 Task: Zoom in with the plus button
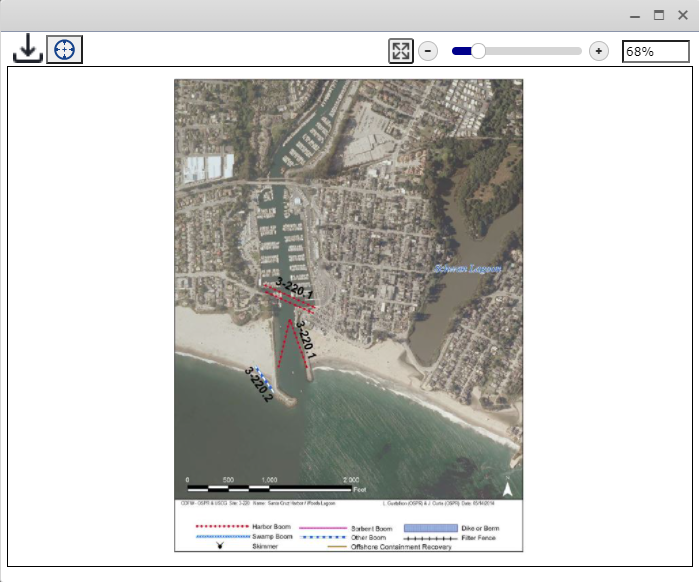click(x=599, y=51)
